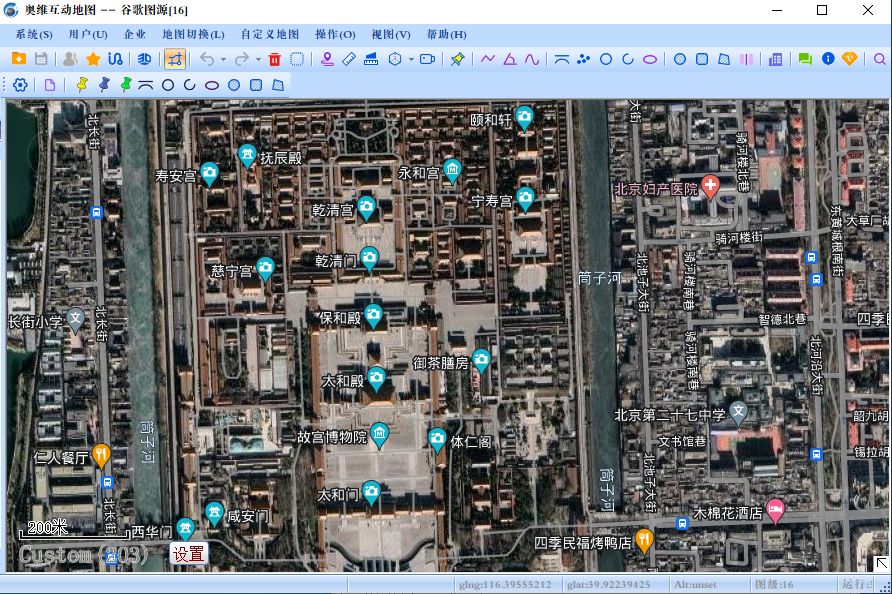This screenshot has height=594, width=892.
Task: Open the 地图切换(L) menu
Action: click(x=193, y=35)
